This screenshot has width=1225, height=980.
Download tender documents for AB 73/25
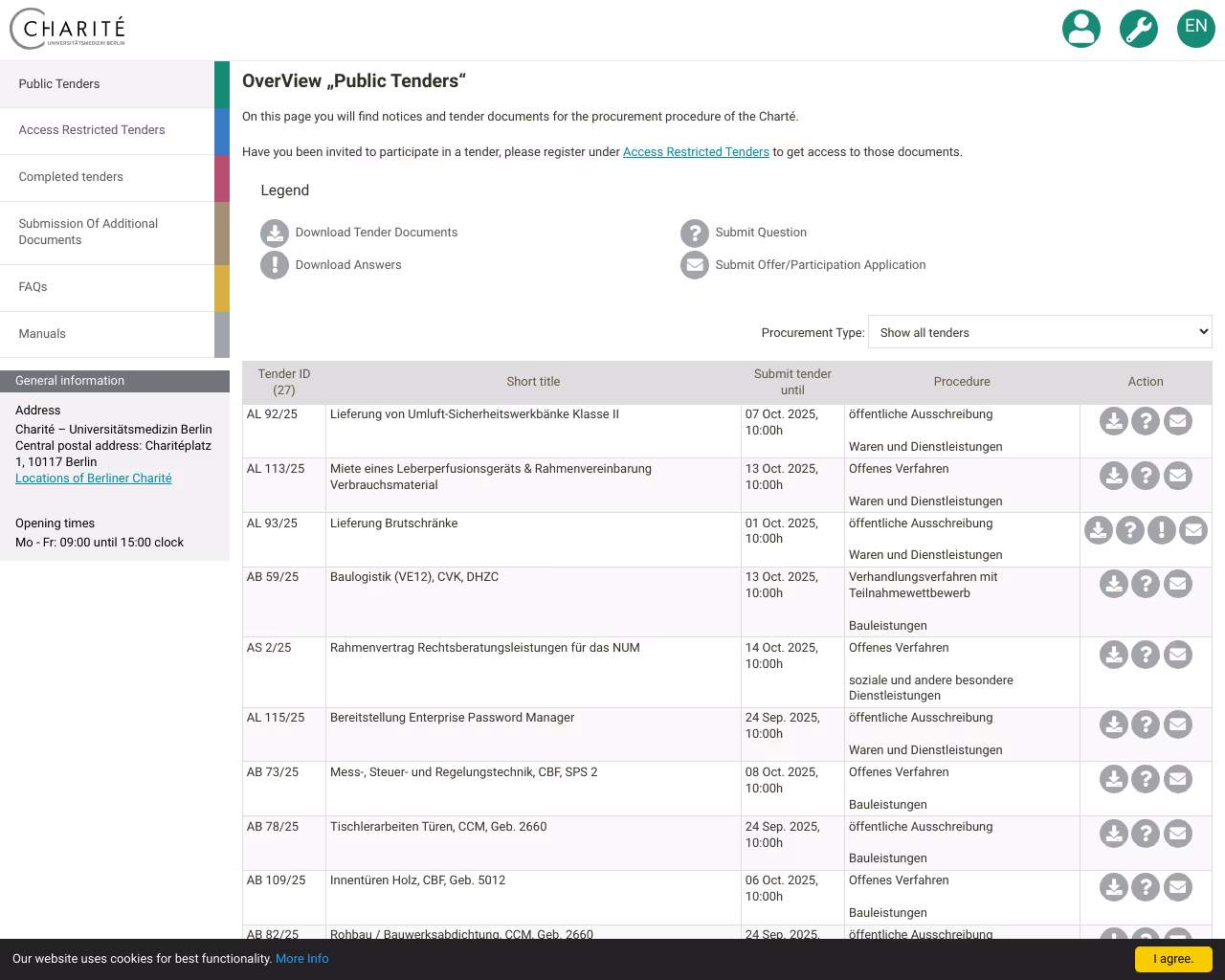point(1114,779)
